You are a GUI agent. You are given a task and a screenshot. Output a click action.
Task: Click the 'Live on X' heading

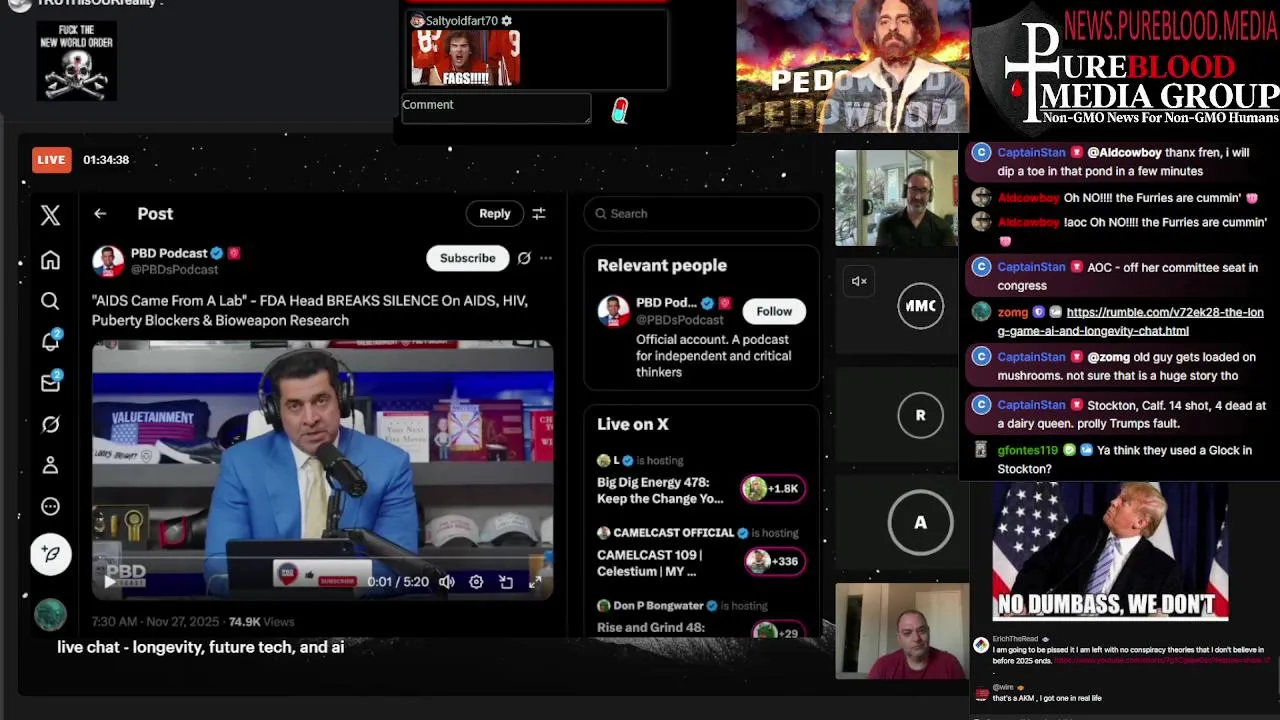point(633,424)
